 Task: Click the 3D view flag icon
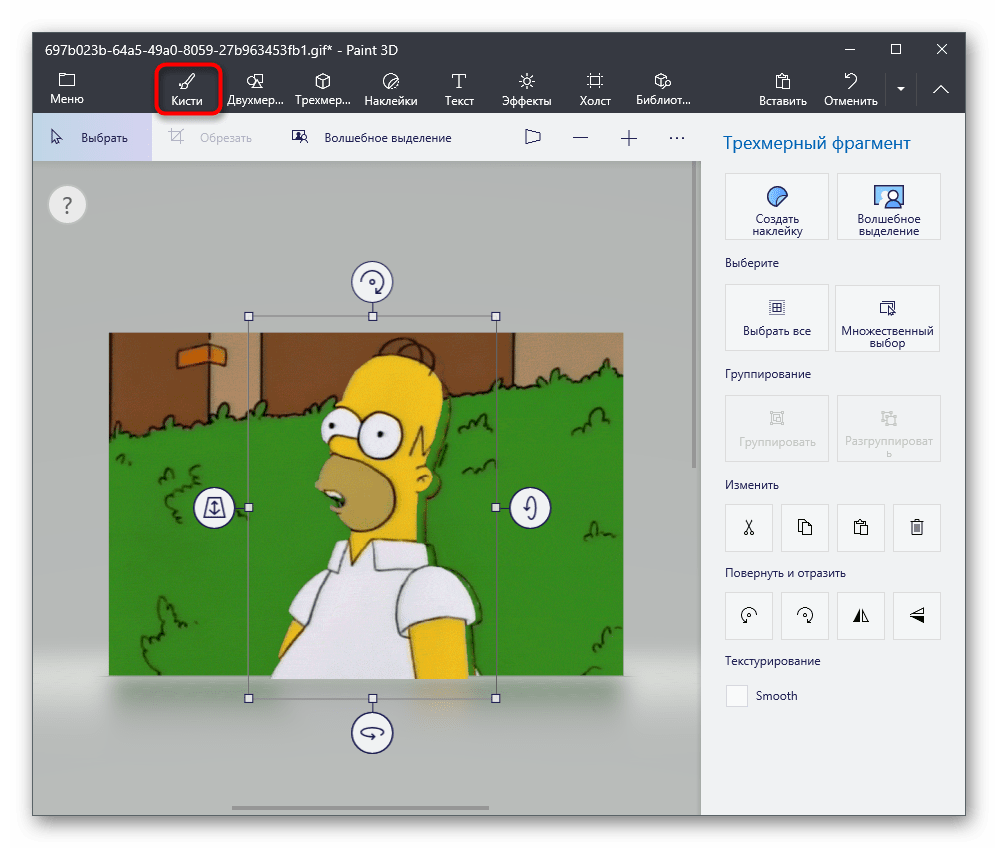click(532, 138)
